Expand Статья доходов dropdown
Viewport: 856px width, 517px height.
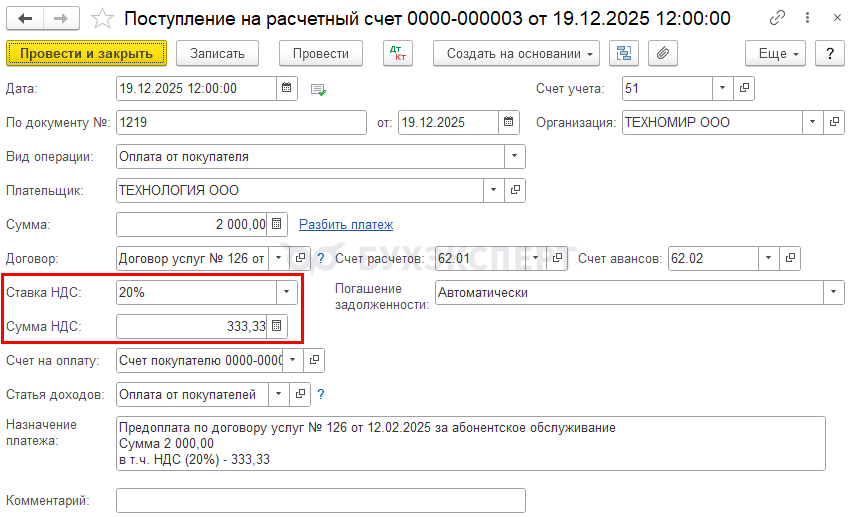(x=278, y=394)
